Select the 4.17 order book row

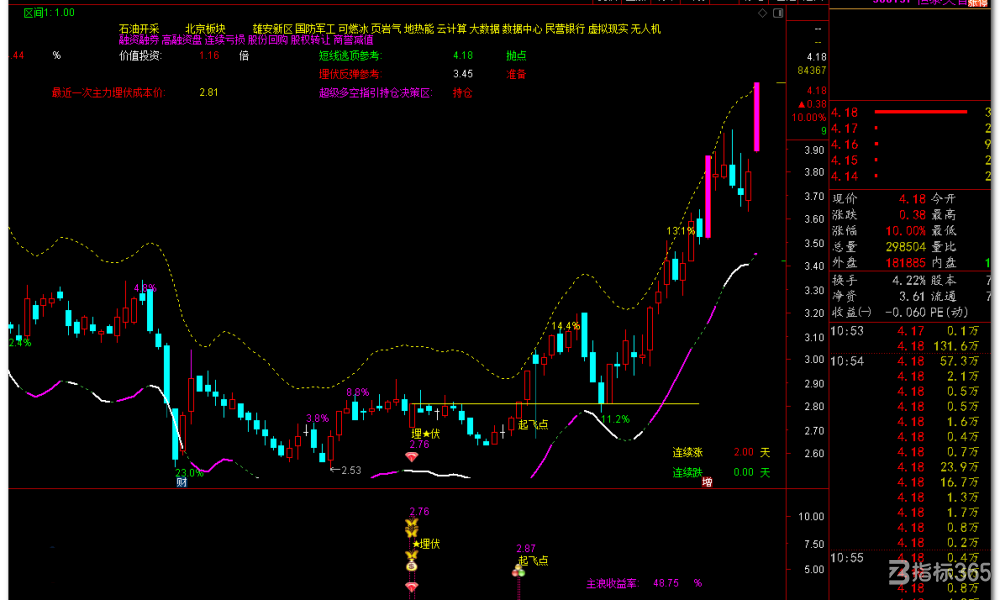[x=910, y=128]
